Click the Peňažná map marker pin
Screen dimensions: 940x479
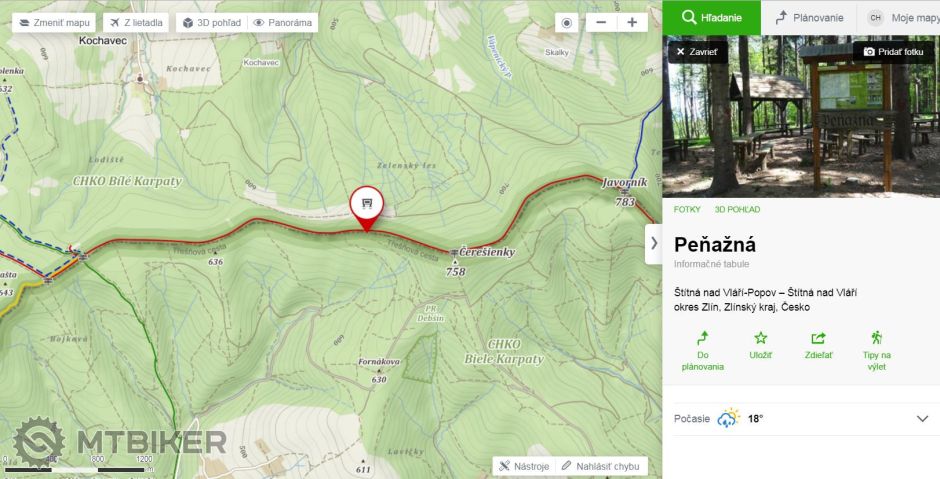pyautogui.click(x=367, y=205)
